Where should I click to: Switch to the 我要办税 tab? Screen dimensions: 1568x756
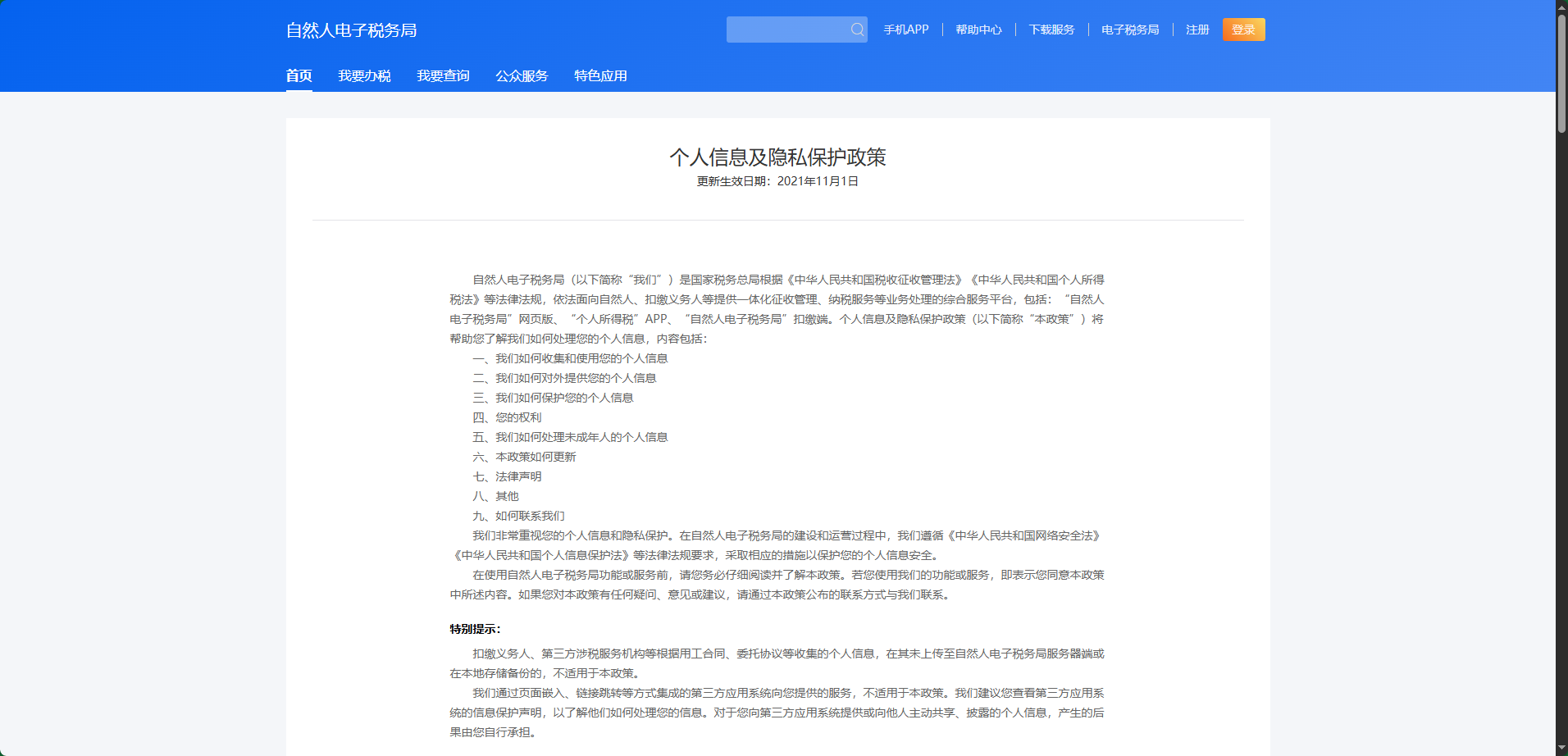click(x=364, y=75)
